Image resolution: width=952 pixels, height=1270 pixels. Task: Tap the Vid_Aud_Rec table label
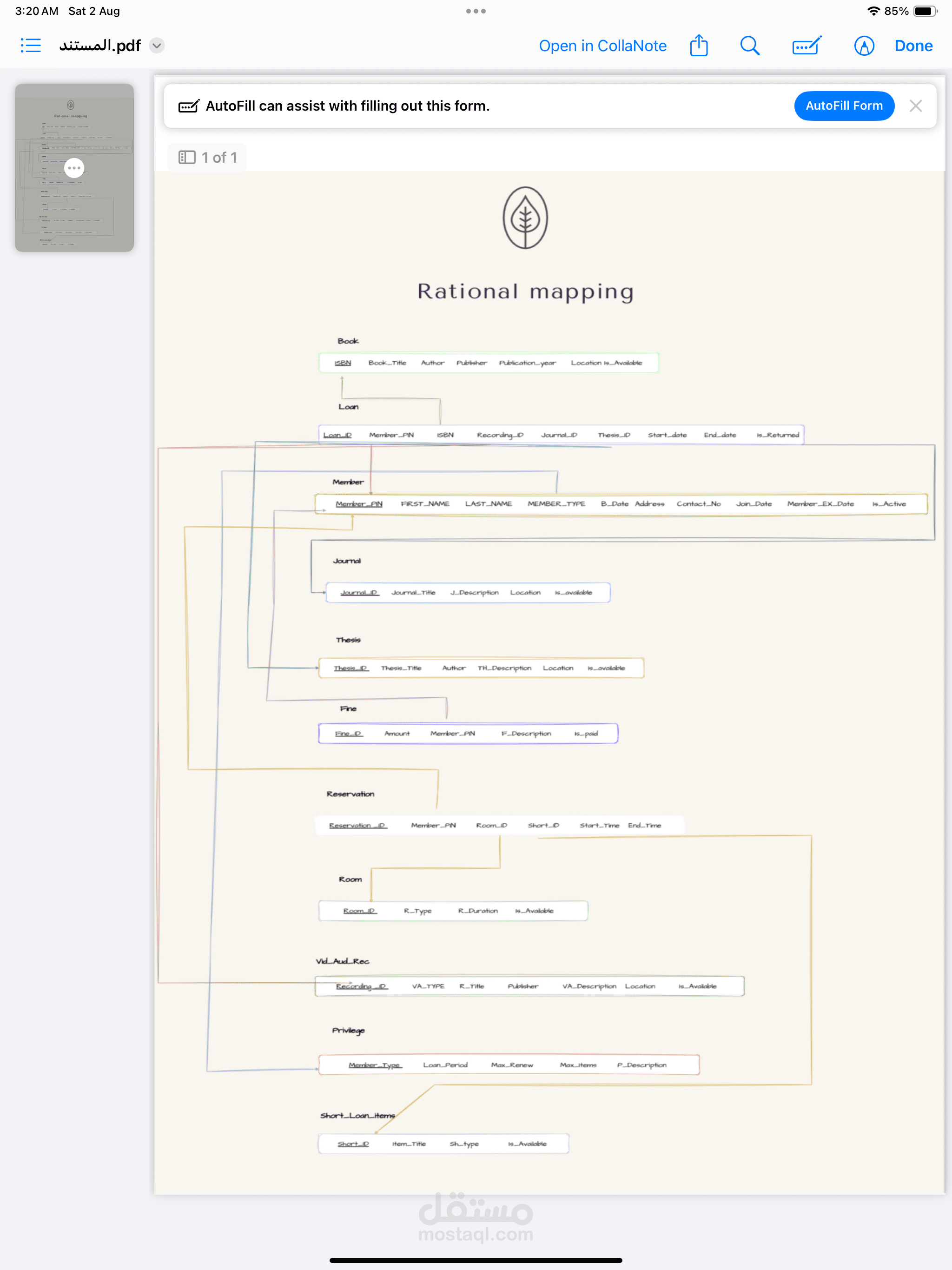click(343, 962)
